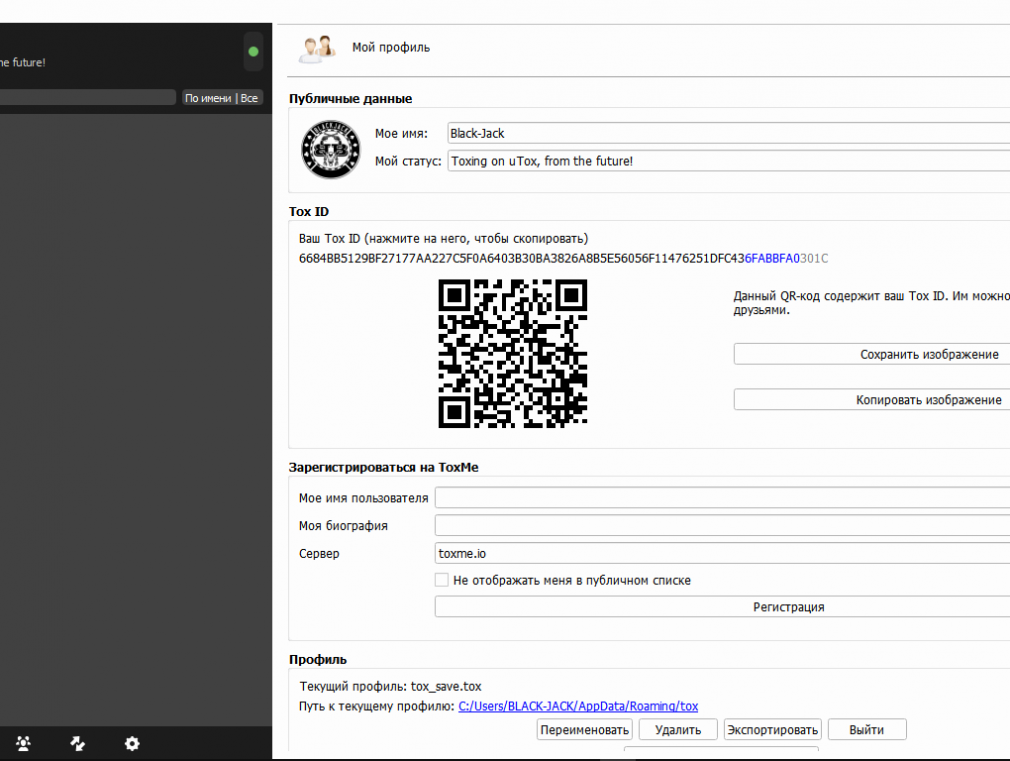Click 'Сохранить изображение' button
This screenshot has width=1010, height=761.
(x=872, y=354)
